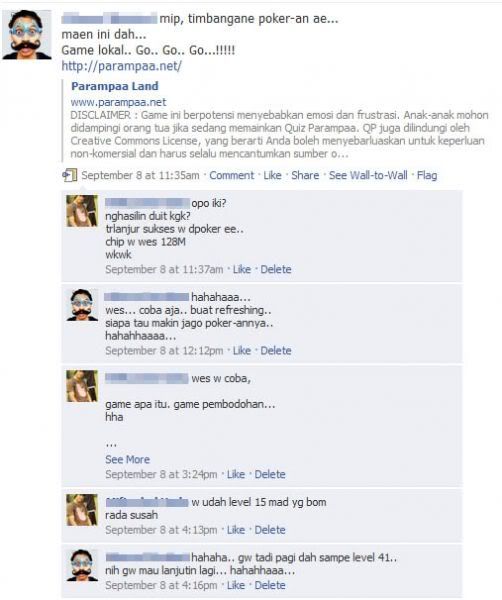The height and width of the screenshot is (600, 502).
Task: Delete the 11:37am comment
Action: pyautogui.click(x=275, y=269)
